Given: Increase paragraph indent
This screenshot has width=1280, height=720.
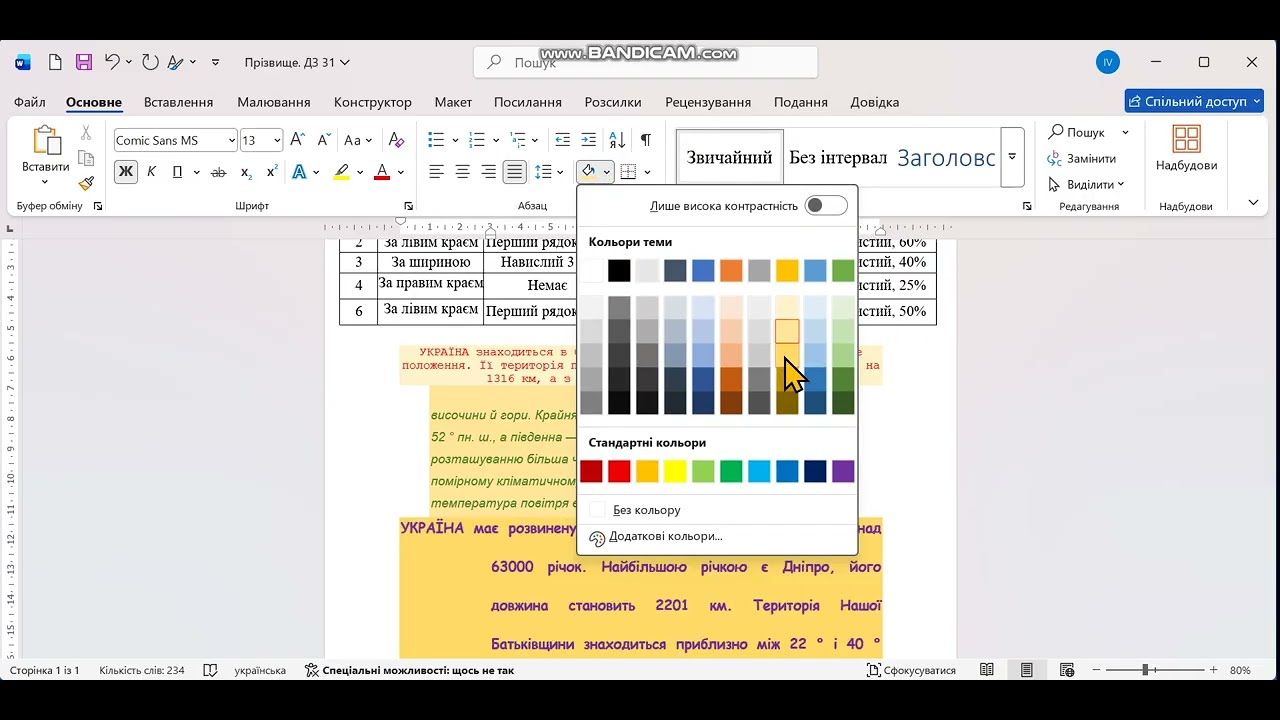Looking at the screenshot, I should pyautogui.click(x=589, y=140).
